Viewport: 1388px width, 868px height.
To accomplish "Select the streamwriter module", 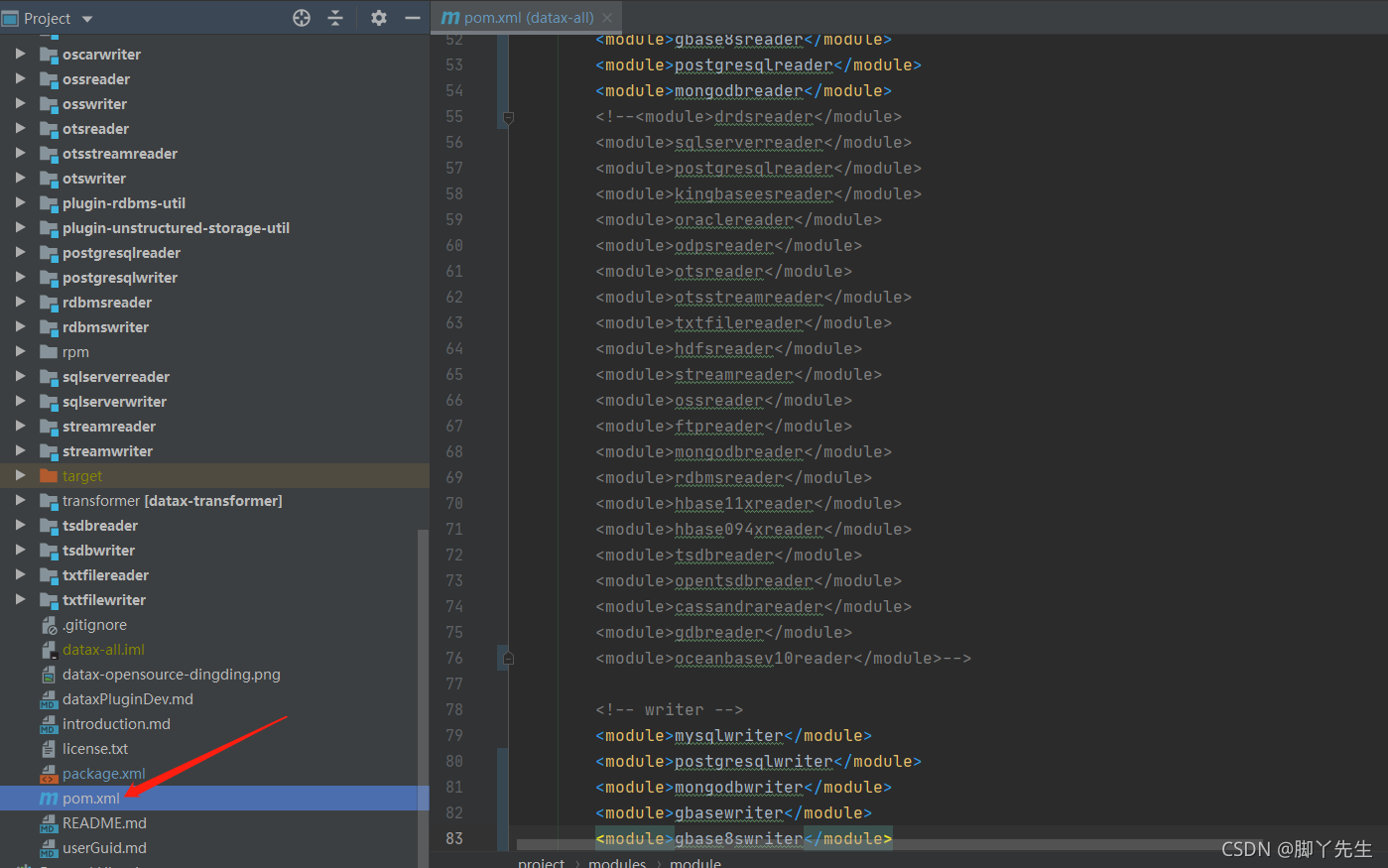I will 107,451.
